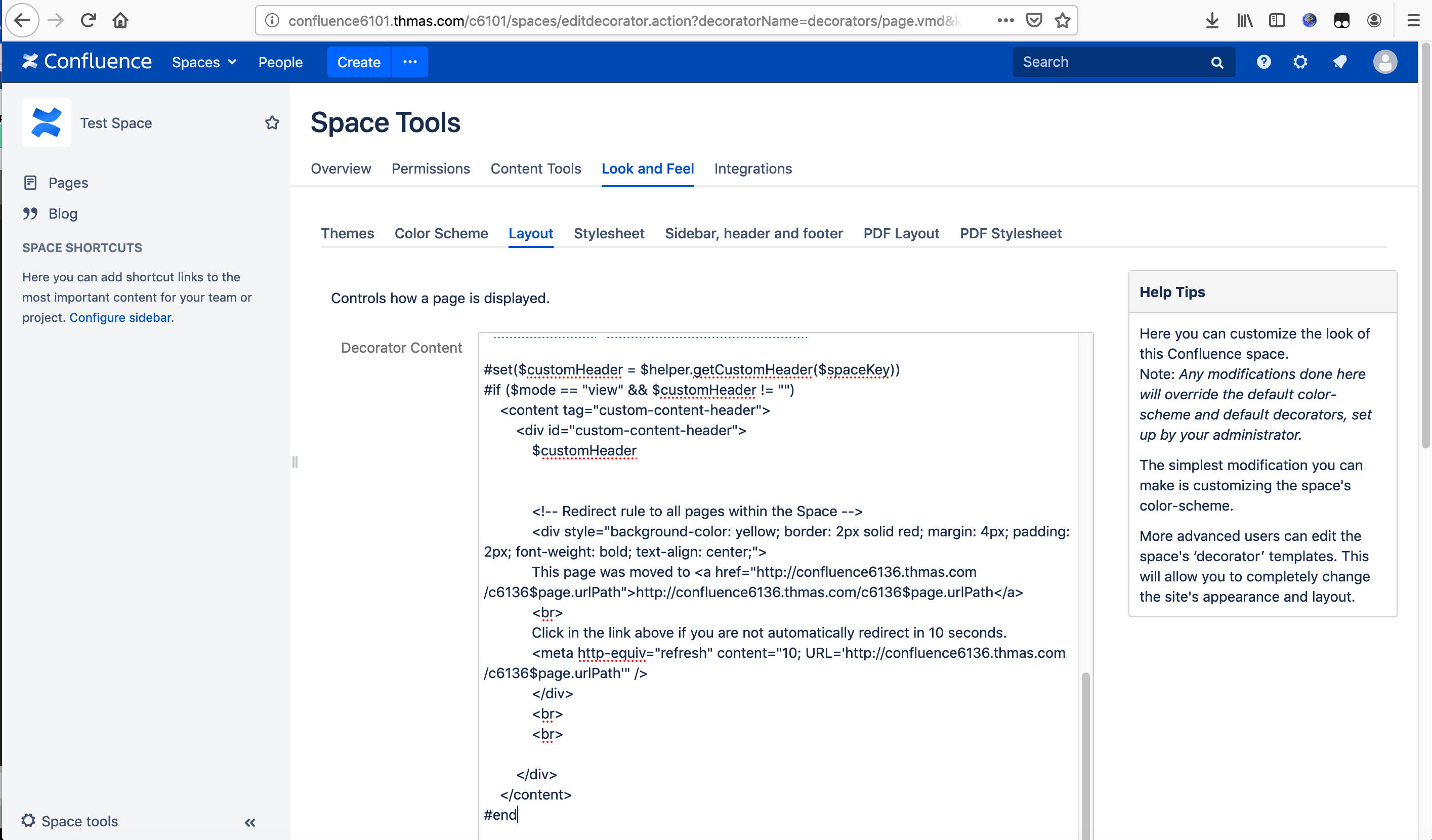Open the more create options ellipsis
This screenshot has height=840, width=1432.
(x=410, y=62)
